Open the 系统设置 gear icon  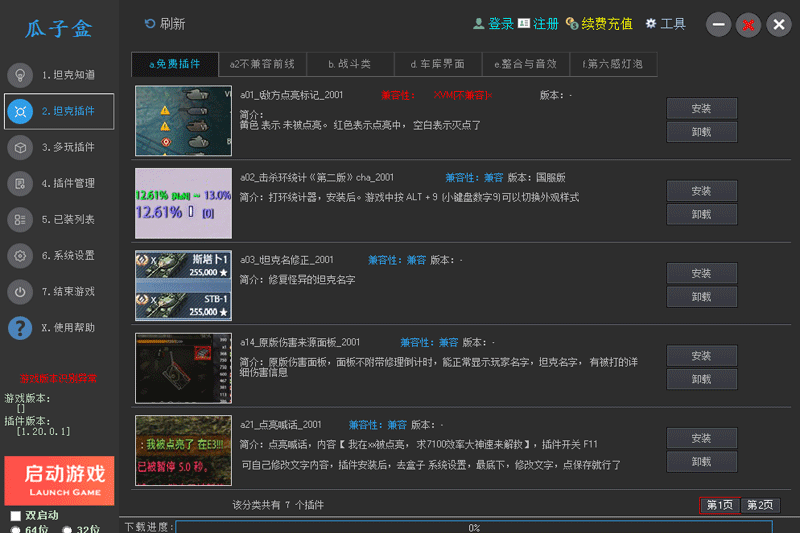tap(20, 256)
